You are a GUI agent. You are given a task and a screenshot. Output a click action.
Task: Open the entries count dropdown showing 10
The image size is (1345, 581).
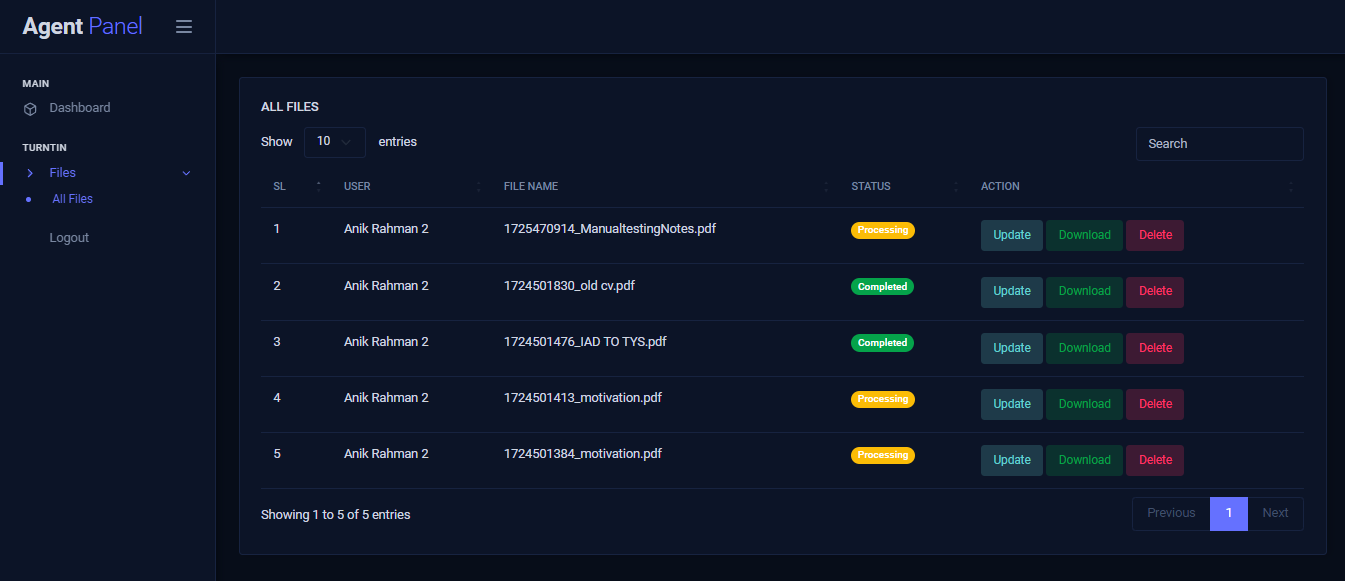click(x=335, y=142)
